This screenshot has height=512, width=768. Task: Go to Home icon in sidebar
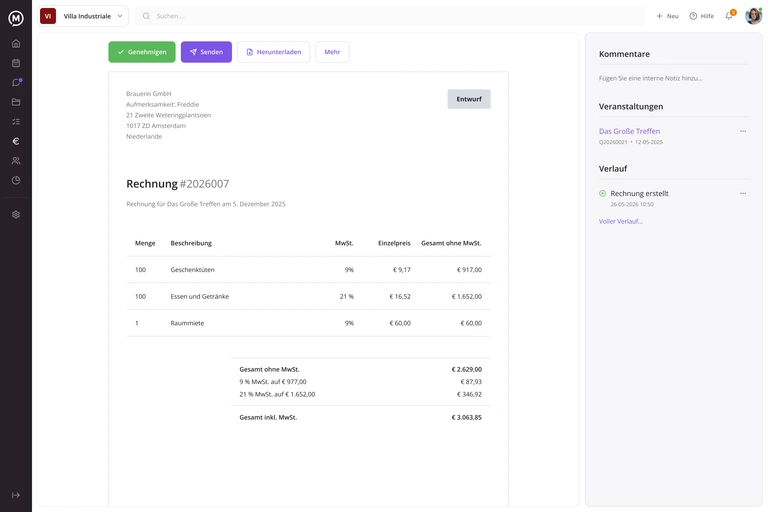16,44
